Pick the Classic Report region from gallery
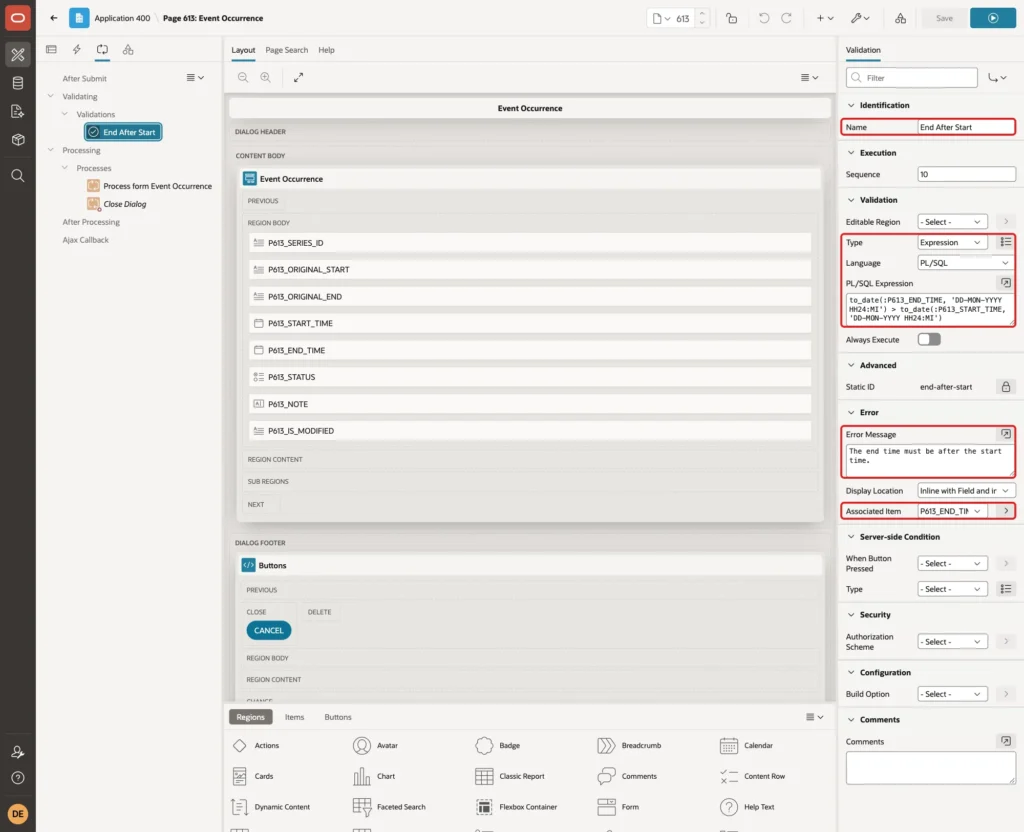Screen dimensions: 1024x832 [x=510, y=776]
